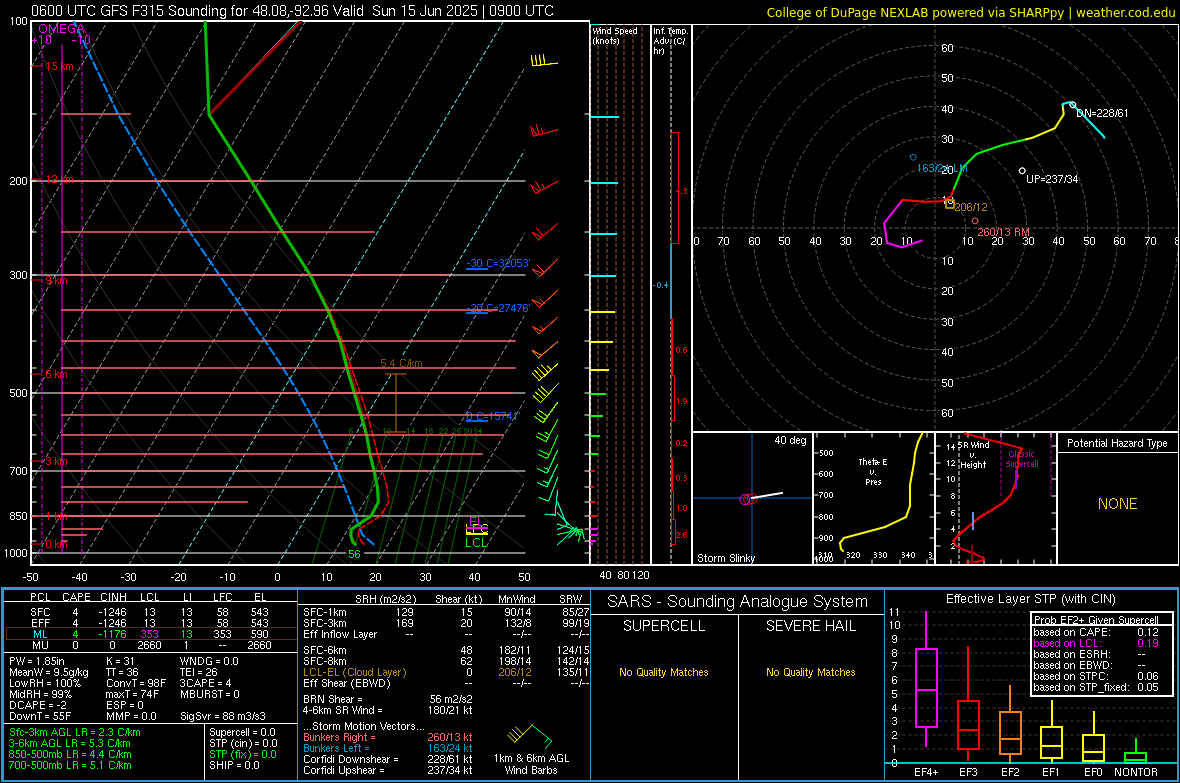1180x783 pixels.
Task: Click the 'SHIP = 0.0' value
Action: 234,765
